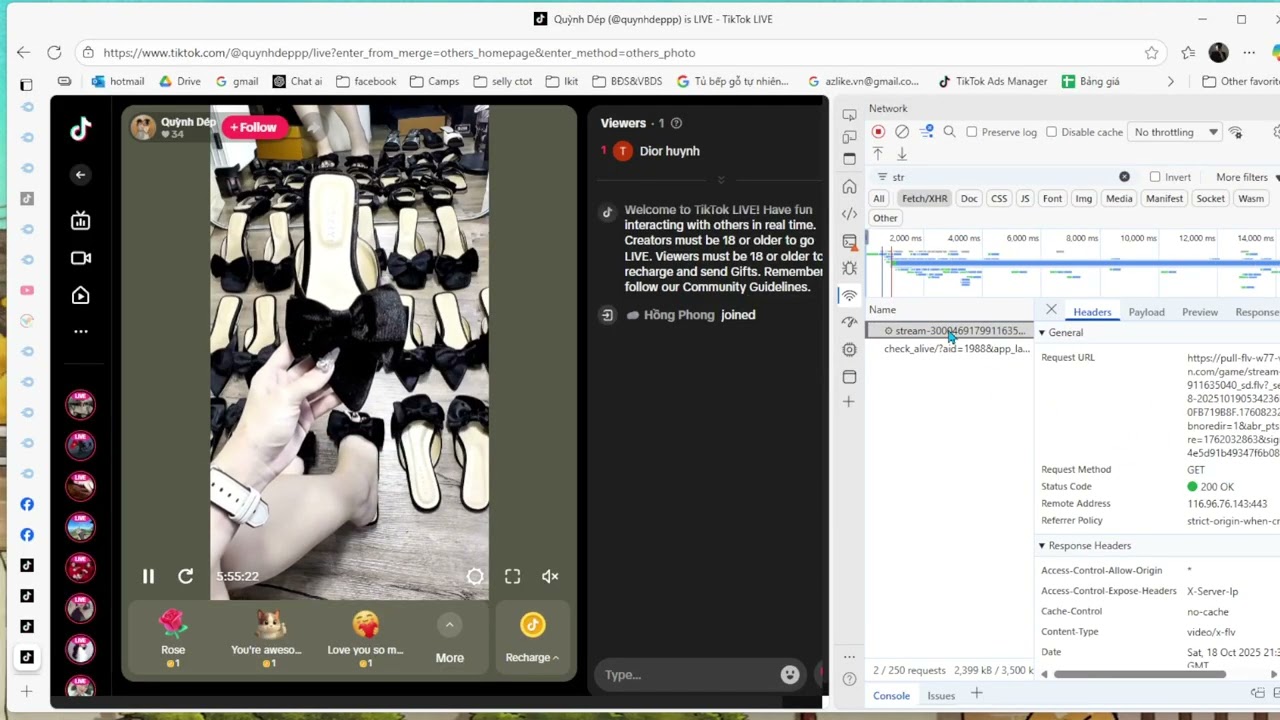Collapse the Response Headers section
Image resolution: width=1280 pixels, height=720 pixels.
click(1042, 545)
